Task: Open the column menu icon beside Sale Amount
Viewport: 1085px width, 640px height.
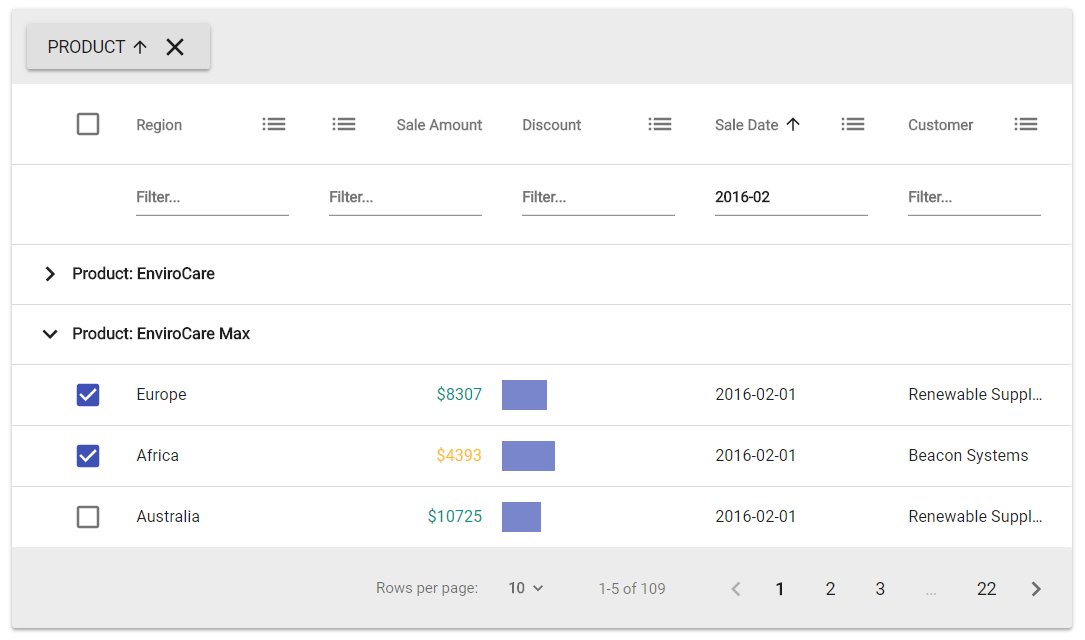Action: tap(344, 125)
